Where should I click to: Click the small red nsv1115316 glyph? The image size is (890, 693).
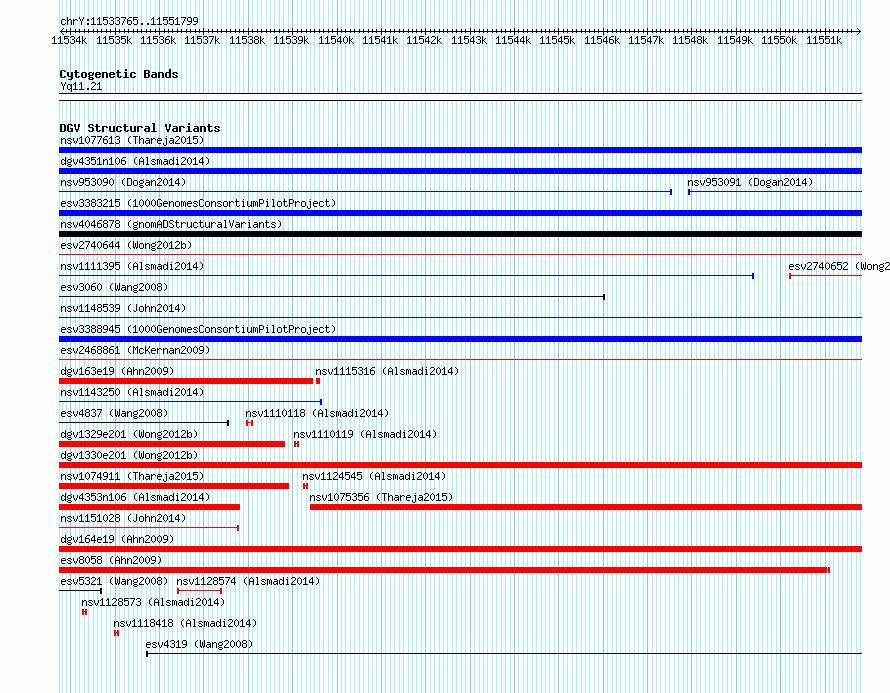pyautogui.click(x=318, y=381)
